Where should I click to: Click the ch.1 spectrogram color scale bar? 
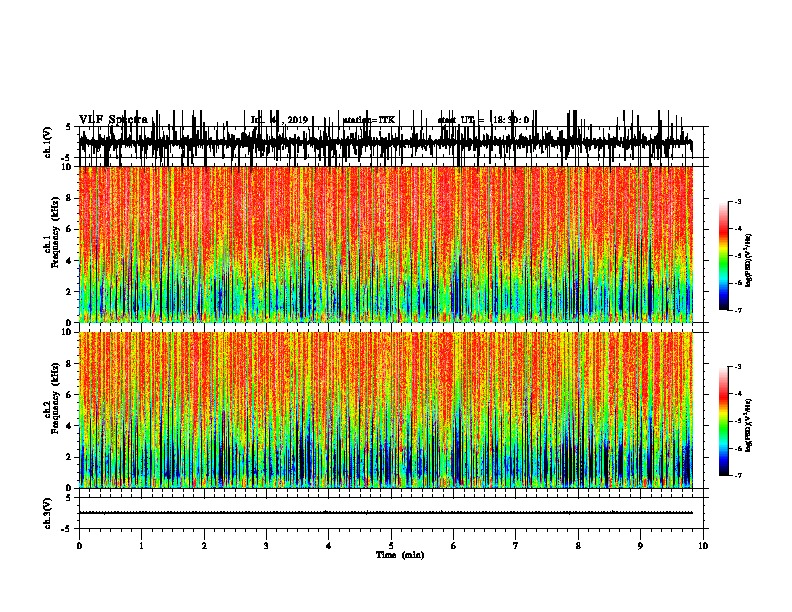(x=723, y=256)
